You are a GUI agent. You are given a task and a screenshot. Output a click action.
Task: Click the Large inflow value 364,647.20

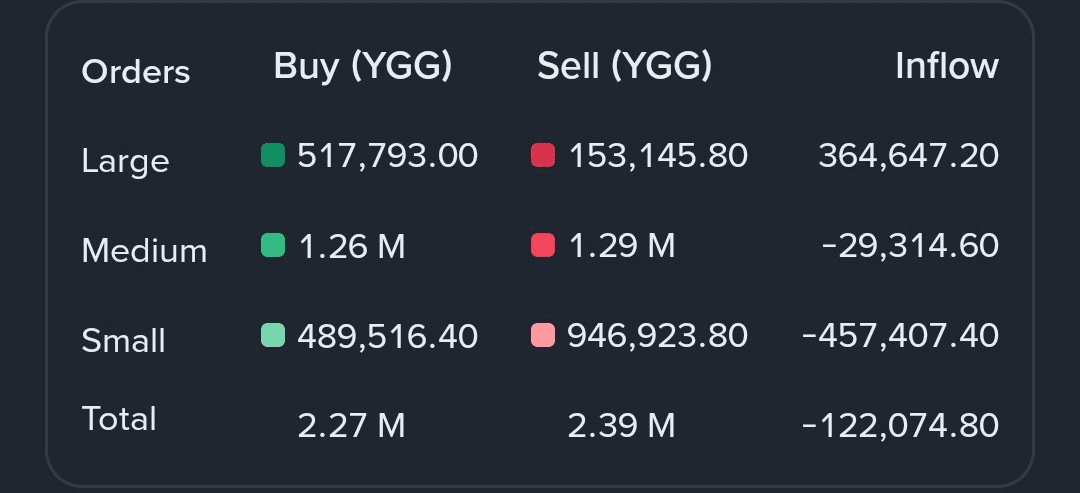[908, 156]
